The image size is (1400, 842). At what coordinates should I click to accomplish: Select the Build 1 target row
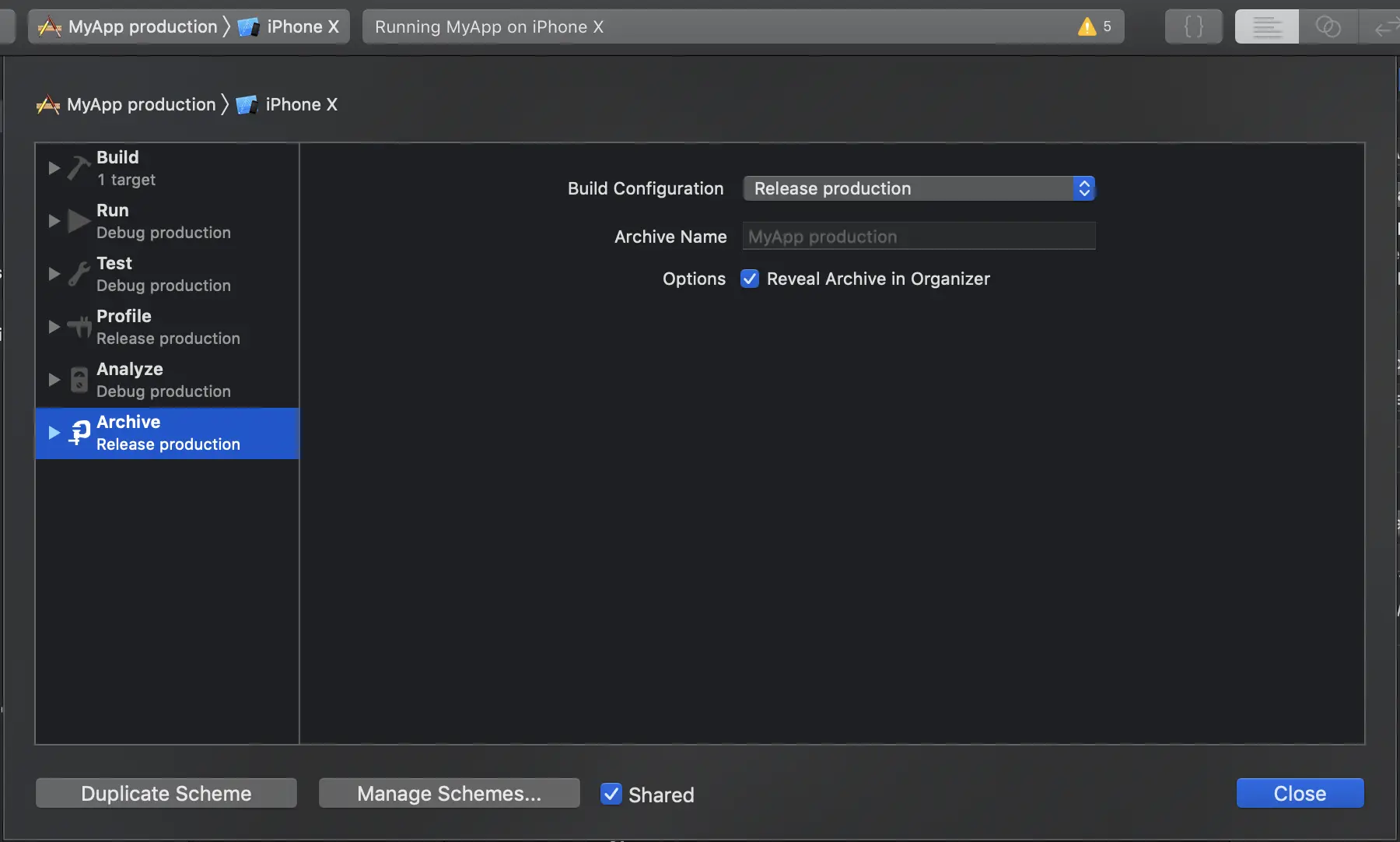(167, 169)
